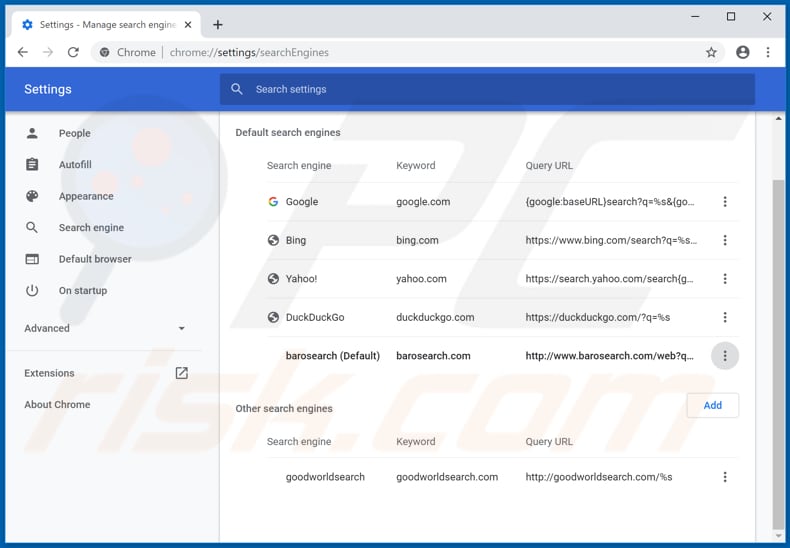Click the Search engine magnifier icon in sidebar
The width and height of the screenshot is (790, 548).
[32, 228]
